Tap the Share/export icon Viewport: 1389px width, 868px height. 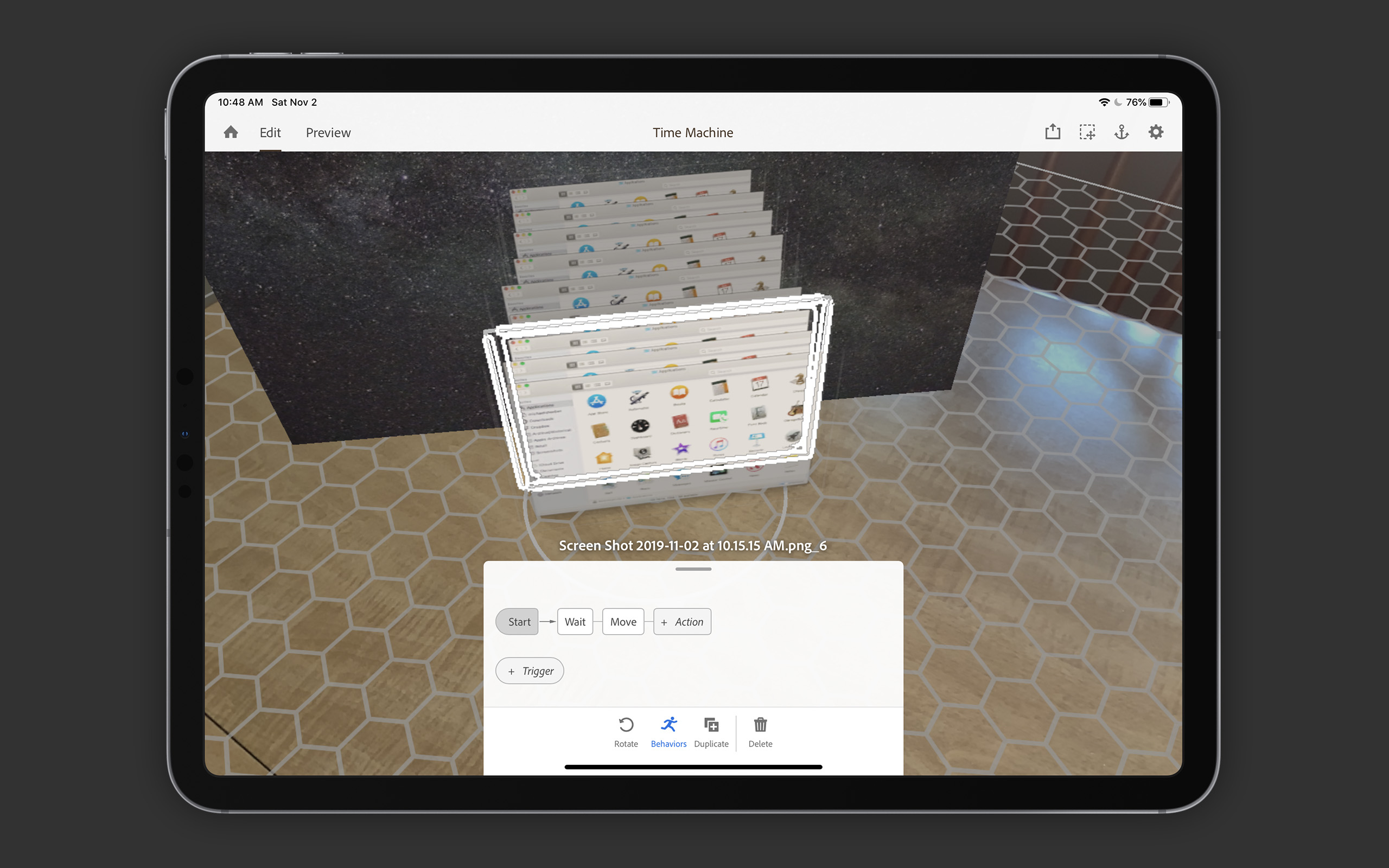pyautogui.click(x=1053, y=131)
